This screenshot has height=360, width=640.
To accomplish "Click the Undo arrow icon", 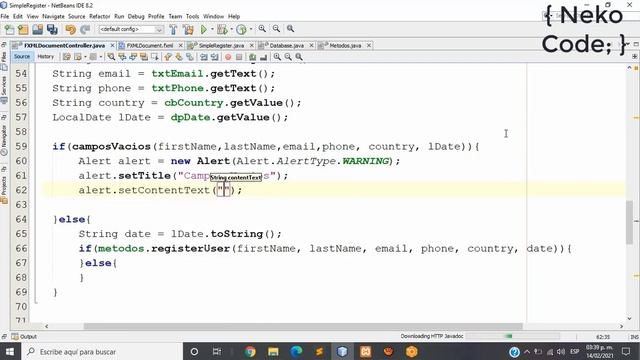I will 71,29.
